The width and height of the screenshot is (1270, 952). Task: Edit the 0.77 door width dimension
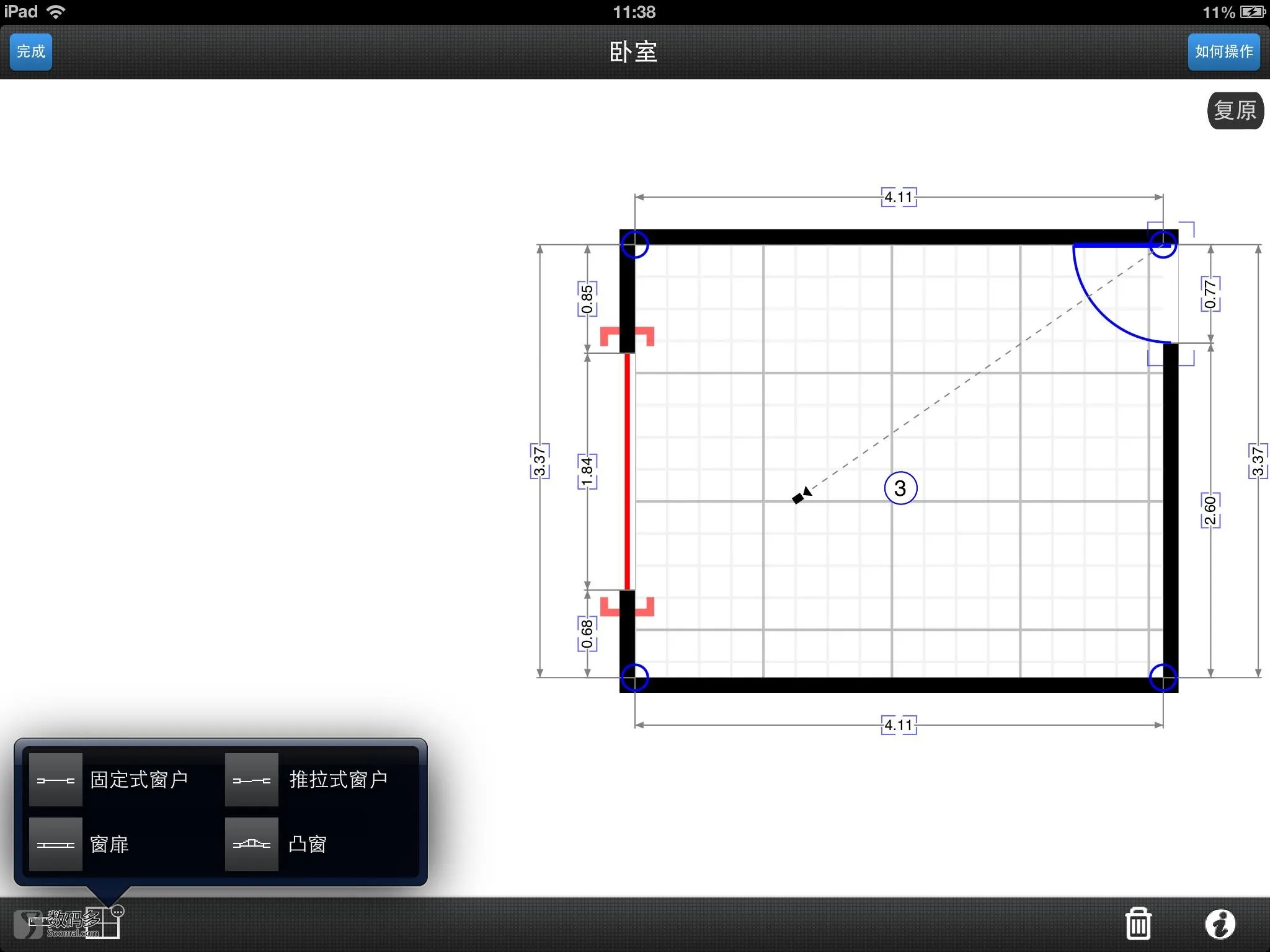(1210, 294)
